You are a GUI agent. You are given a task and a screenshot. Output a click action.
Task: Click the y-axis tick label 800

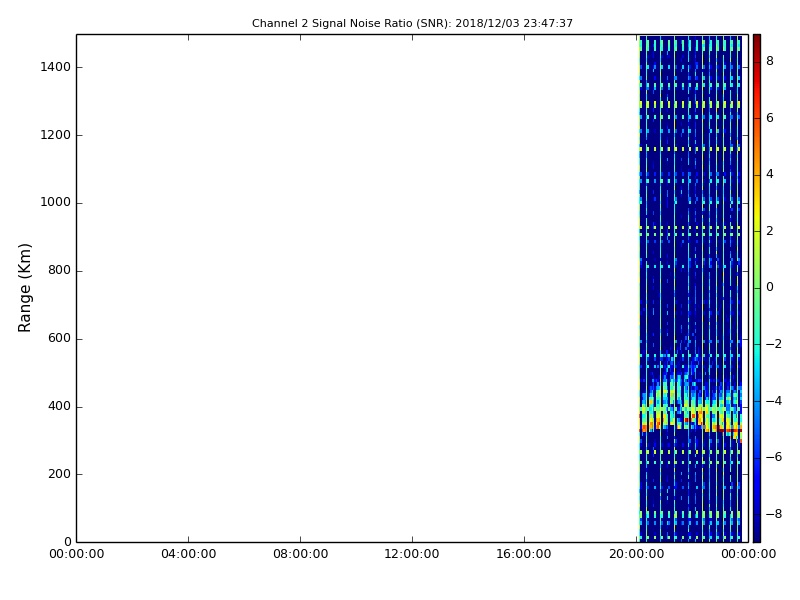tap(59, 270)
